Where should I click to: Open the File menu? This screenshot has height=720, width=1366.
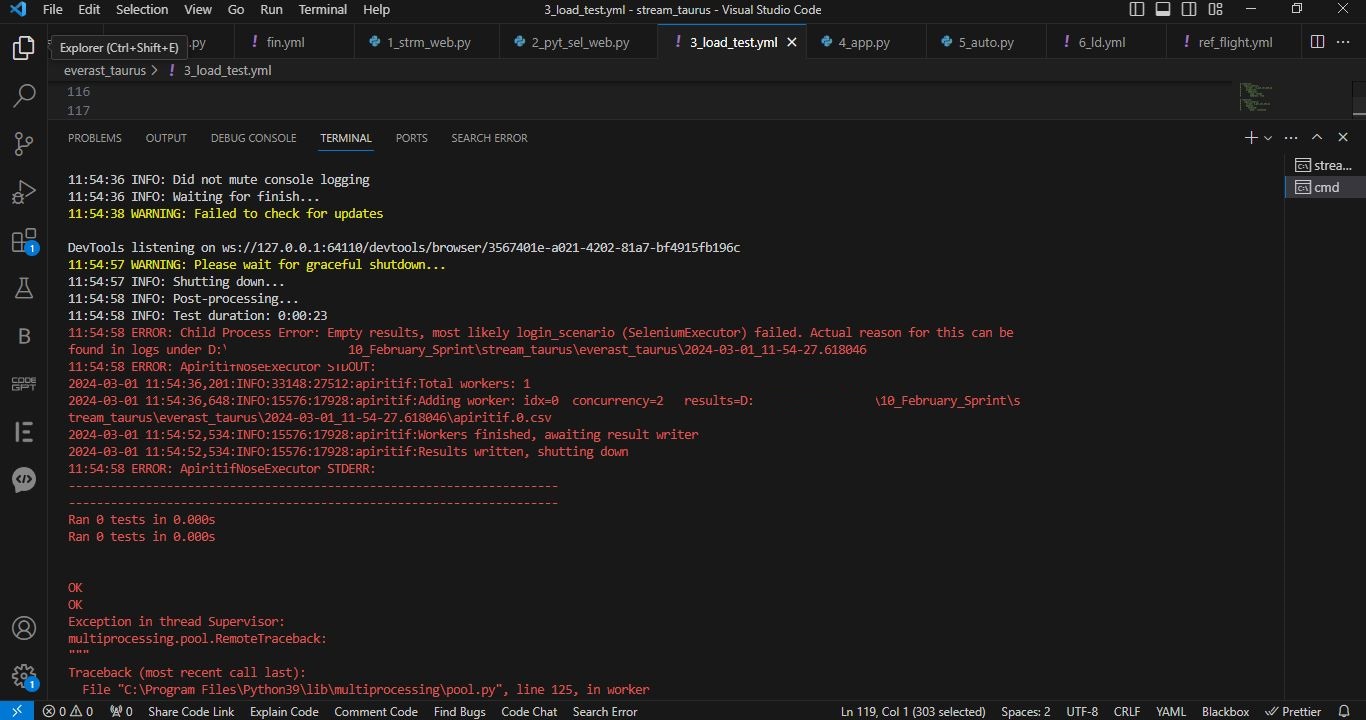click(52, 9)
